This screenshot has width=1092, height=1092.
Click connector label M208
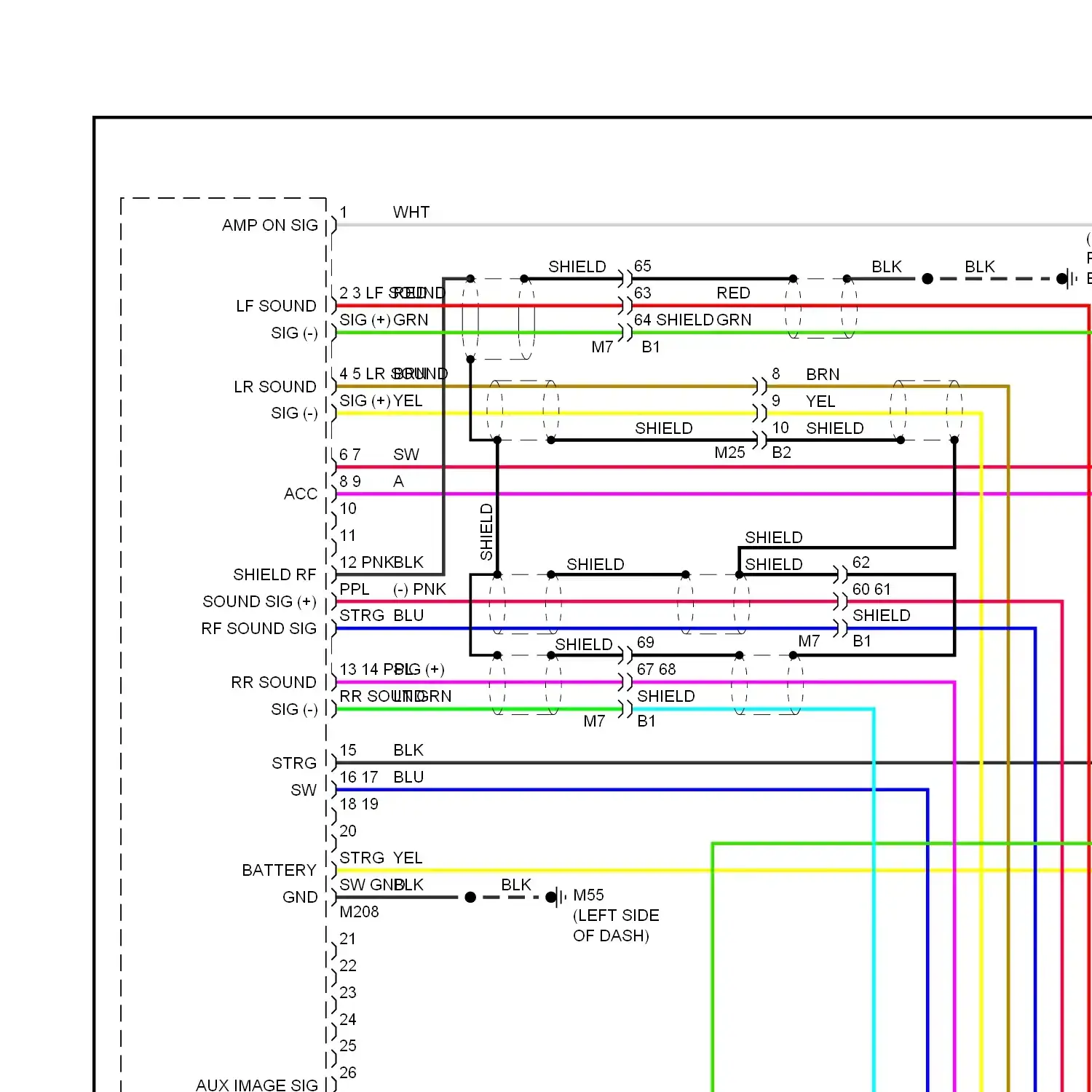360,912
